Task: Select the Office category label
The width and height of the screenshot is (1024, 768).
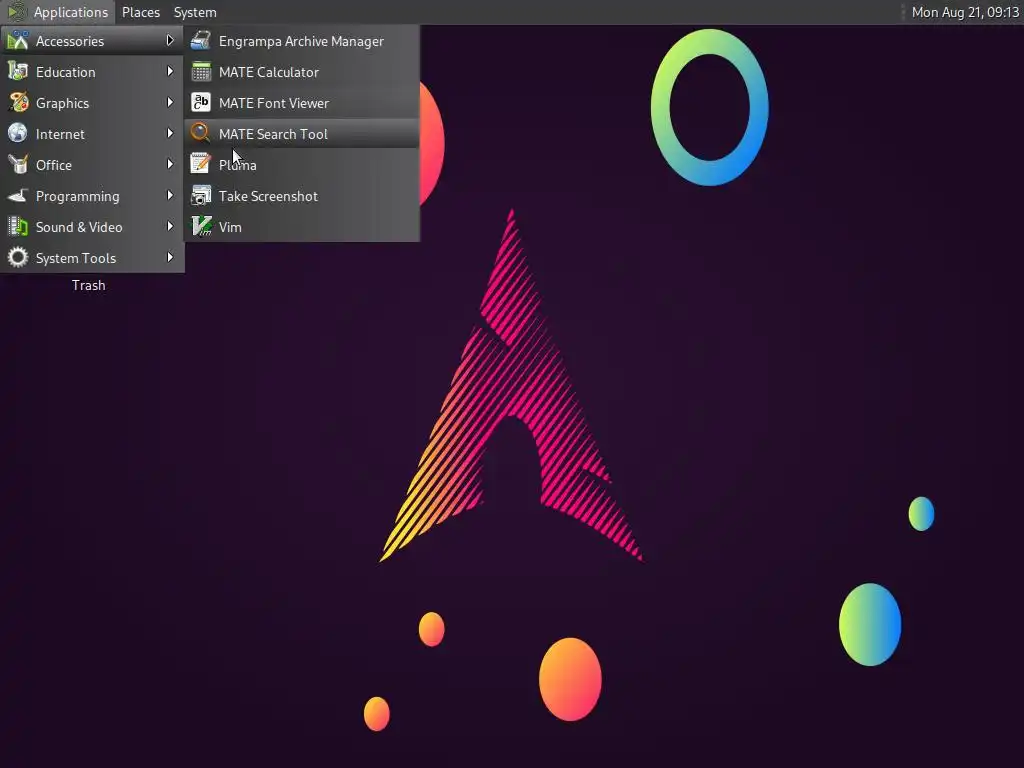Action: [54, 165]
